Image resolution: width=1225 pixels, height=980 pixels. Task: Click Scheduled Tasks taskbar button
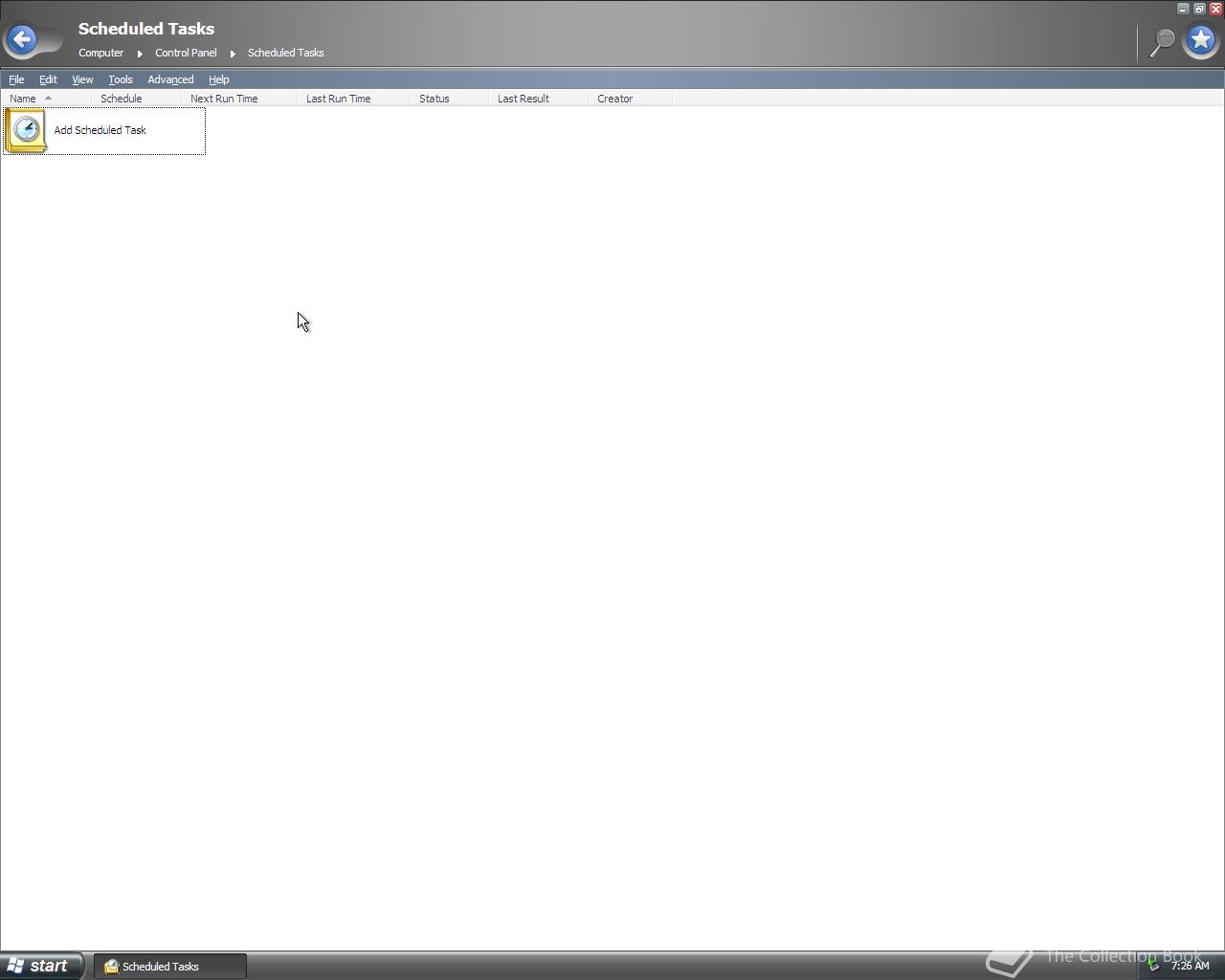coord(170,967)
